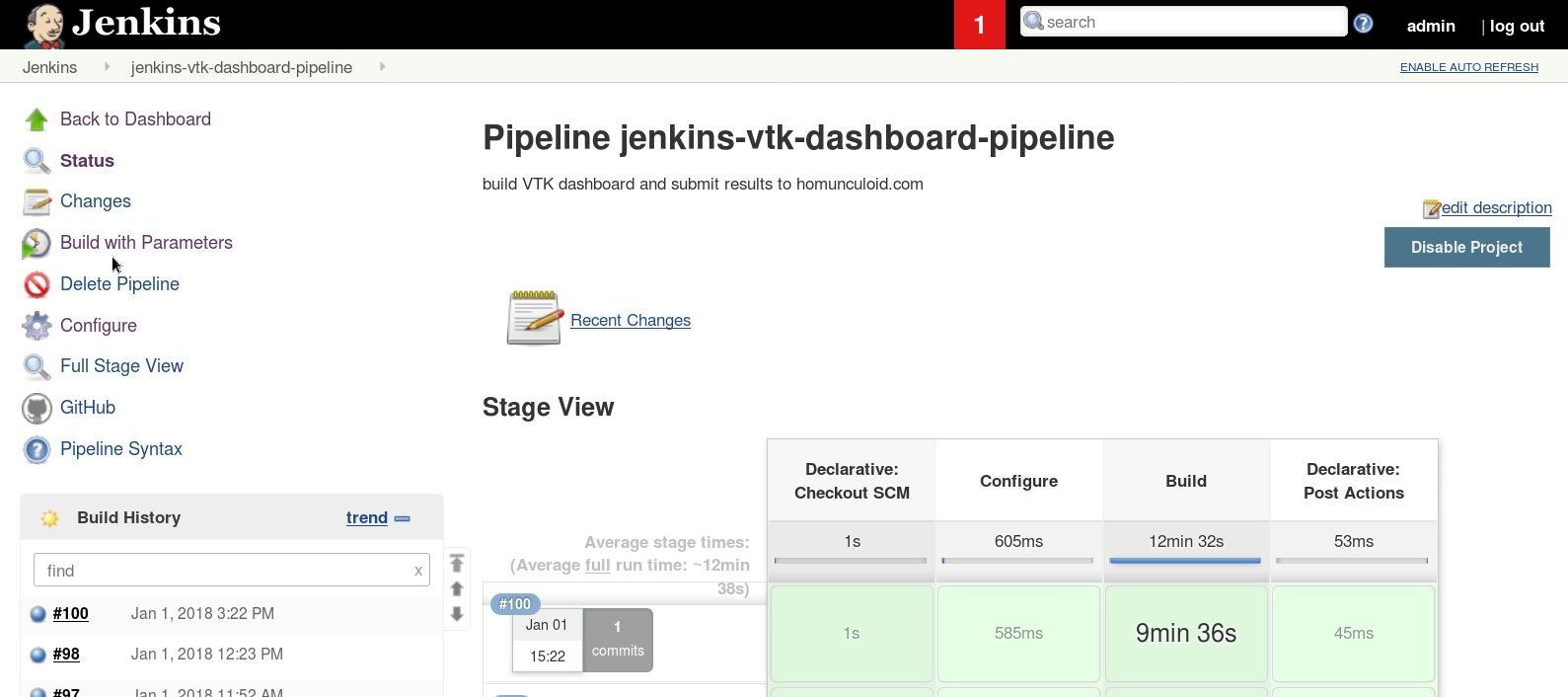Click the Build stage 9min 36s cell
The image size is (1568, 697).
point(1186,634)
